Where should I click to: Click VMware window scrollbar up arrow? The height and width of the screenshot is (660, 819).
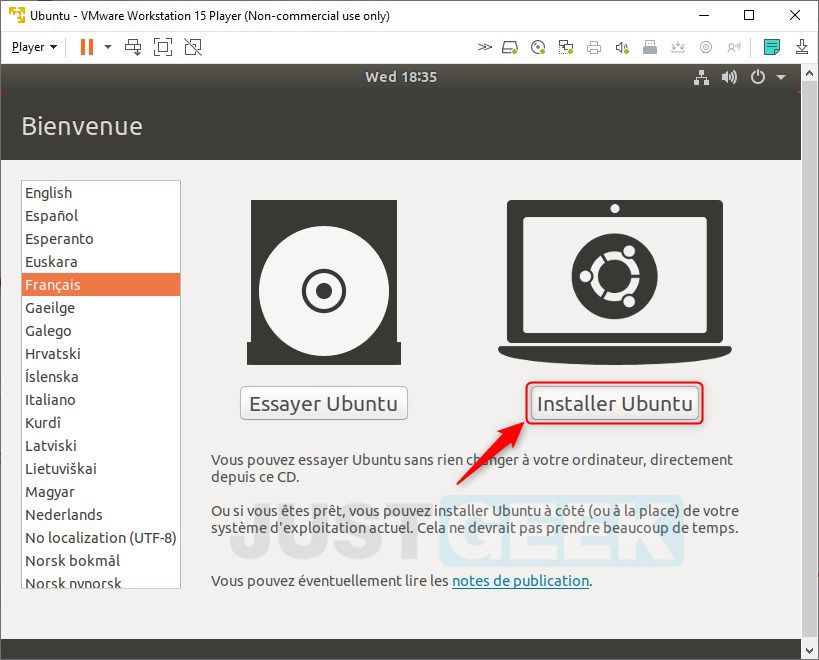810,73
